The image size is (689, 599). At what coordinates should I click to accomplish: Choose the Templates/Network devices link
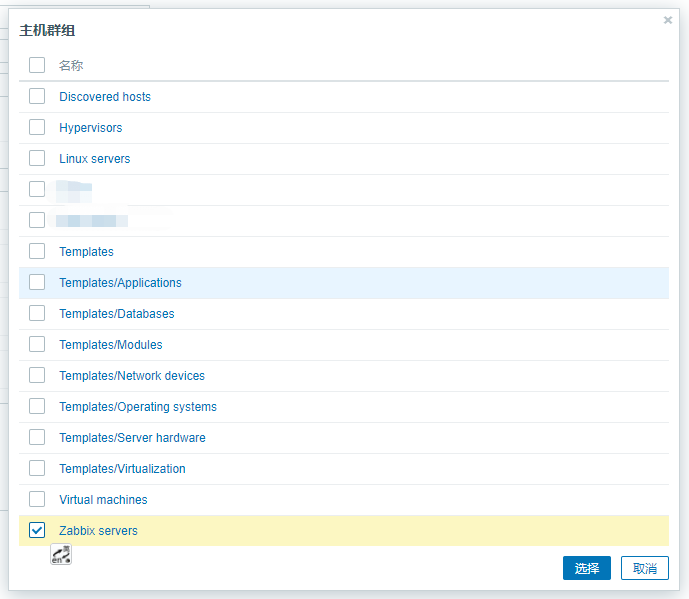pos(132,376)
